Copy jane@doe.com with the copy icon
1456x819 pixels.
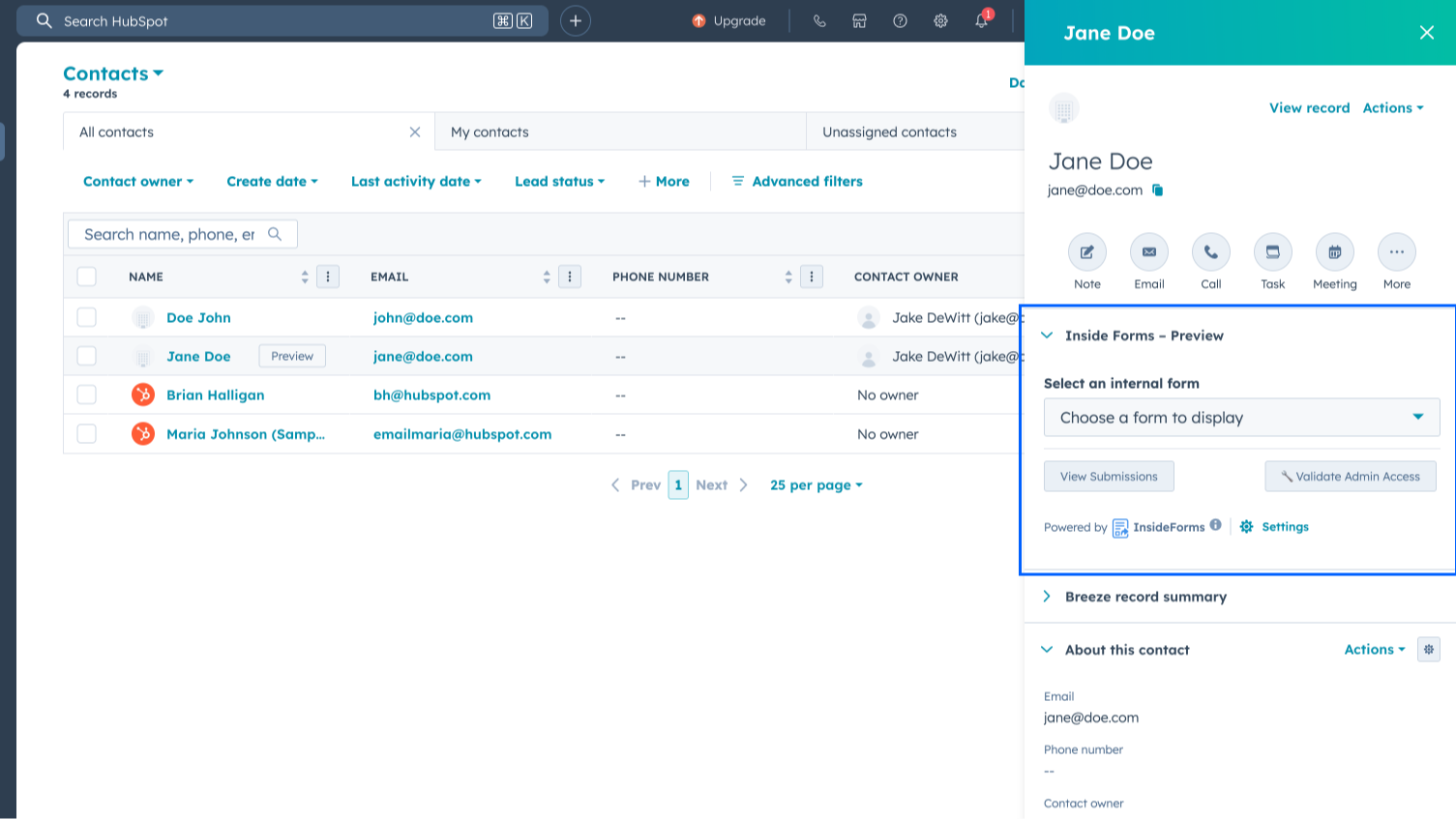(x=1157, y=190)
